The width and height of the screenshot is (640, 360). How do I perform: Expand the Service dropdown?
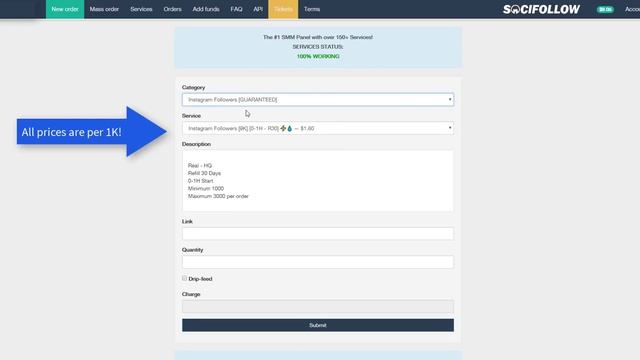(x=318, y=128)
